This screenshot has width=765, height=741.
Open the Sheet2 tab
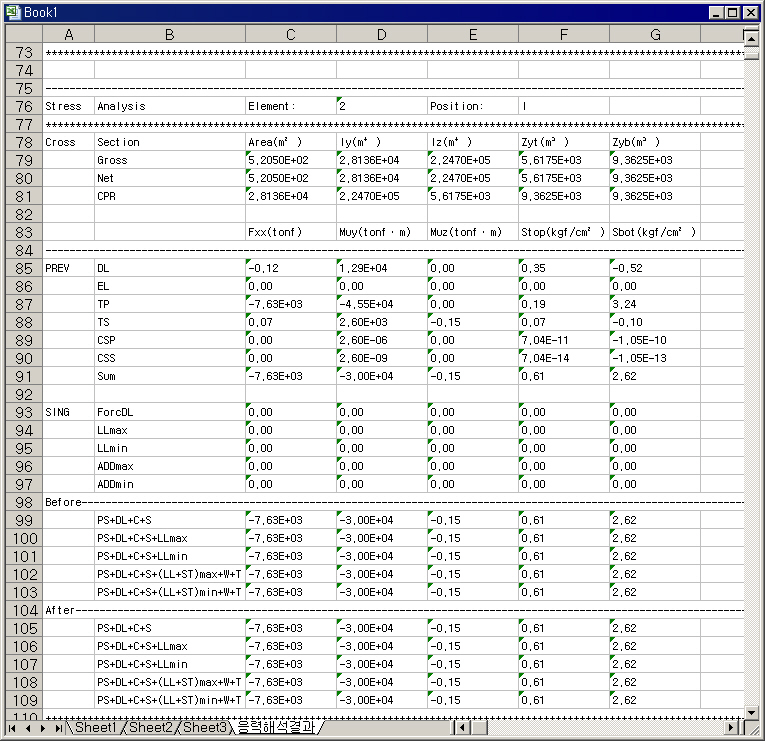(150, 728)
